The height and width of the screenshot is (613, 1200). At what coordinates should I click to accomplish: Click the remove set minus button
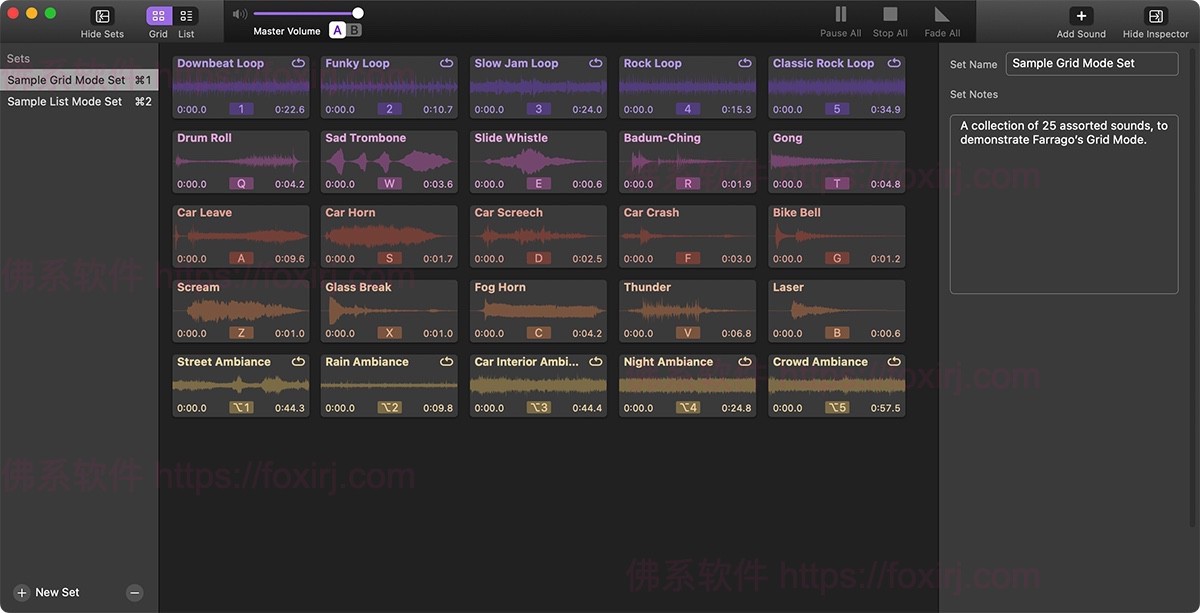point(135,592)
